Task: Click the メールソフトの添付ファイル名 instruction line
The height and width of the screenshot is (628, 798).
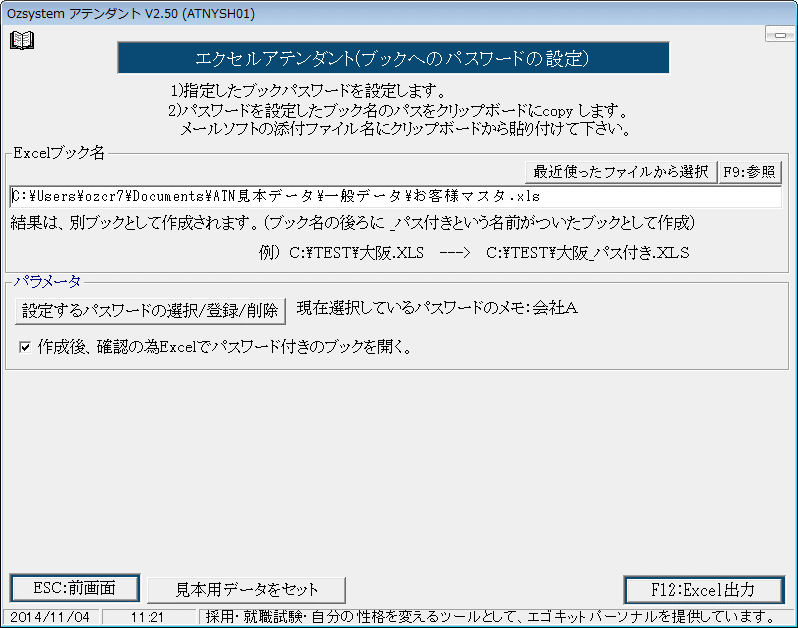Action: pyautogui.click(x=405, y=129)
